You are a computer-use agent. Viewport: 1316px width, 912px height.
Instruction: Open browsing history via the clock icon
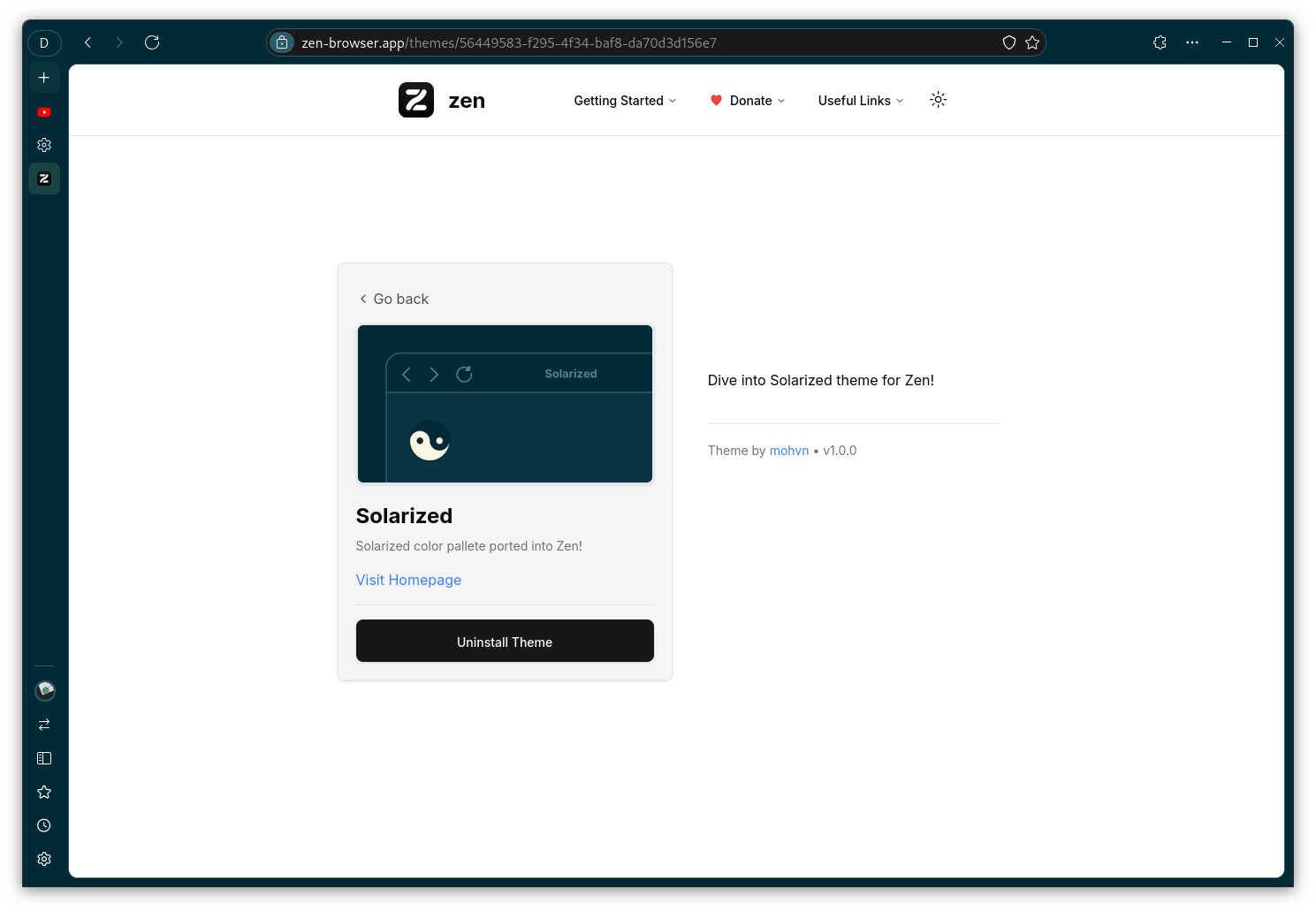coord(44,825)
